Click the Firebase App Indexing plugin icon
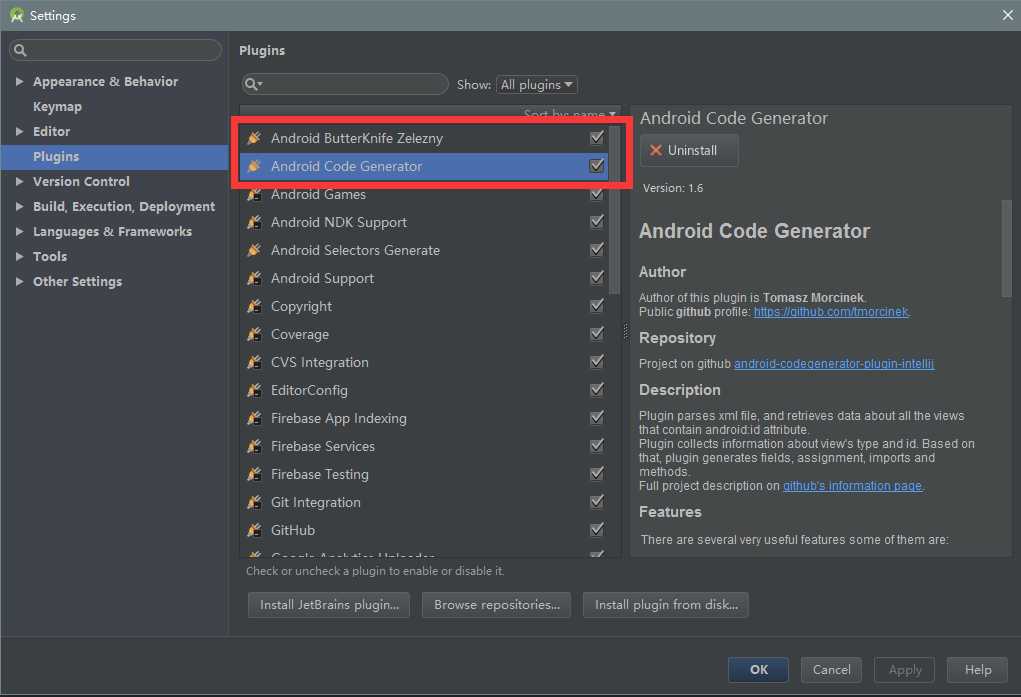 pos(254,418)
